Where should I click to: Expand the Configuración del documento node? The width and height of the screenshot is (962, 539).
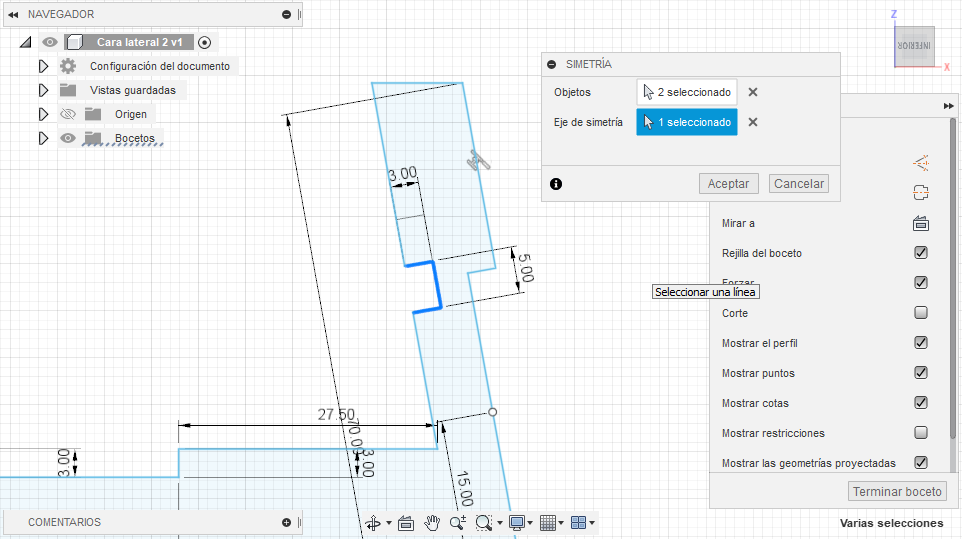coord(43,66)
